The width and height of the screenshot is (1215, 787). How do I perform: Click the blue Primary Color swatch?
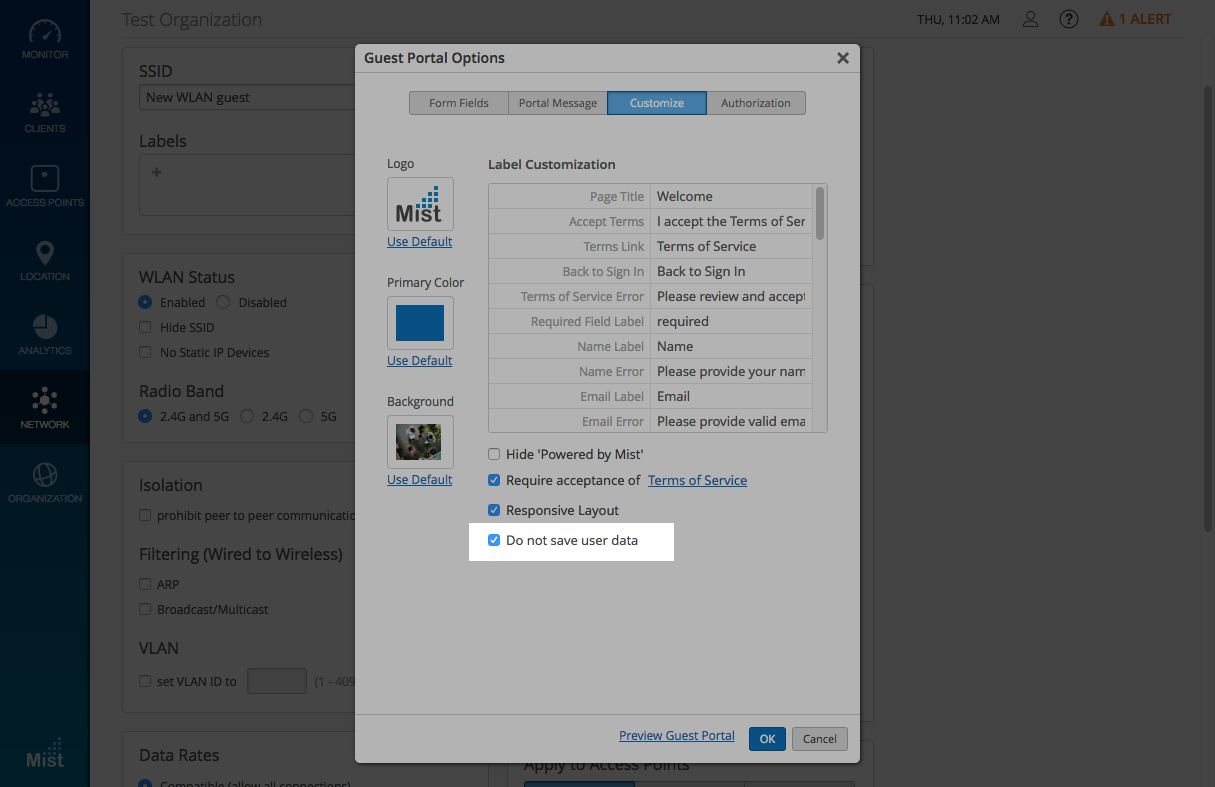pyautogui.click(x=420, y=322)
